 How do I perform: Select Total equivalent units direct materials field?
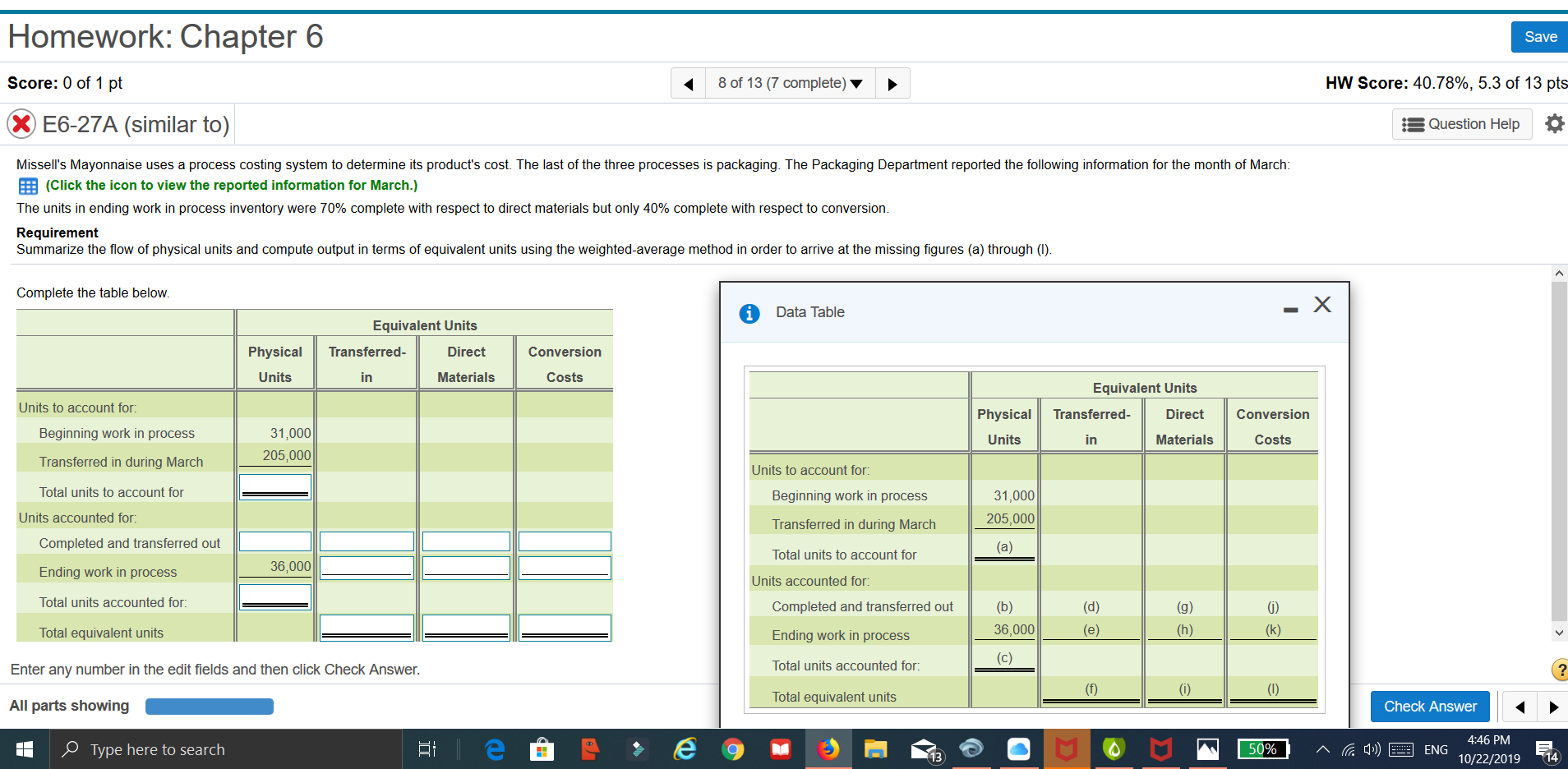click(466, 628)
